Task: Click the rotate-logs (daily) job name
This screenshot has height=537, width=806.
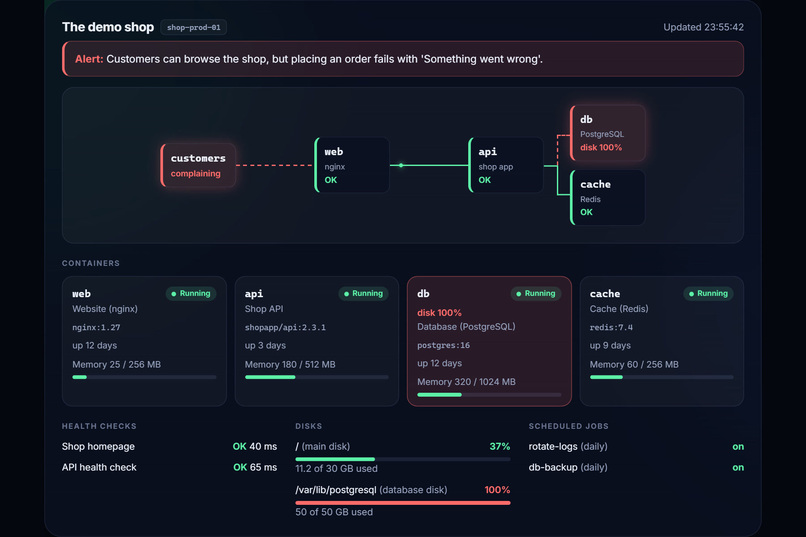Action: pyautogui.click(x=568, y=447)
